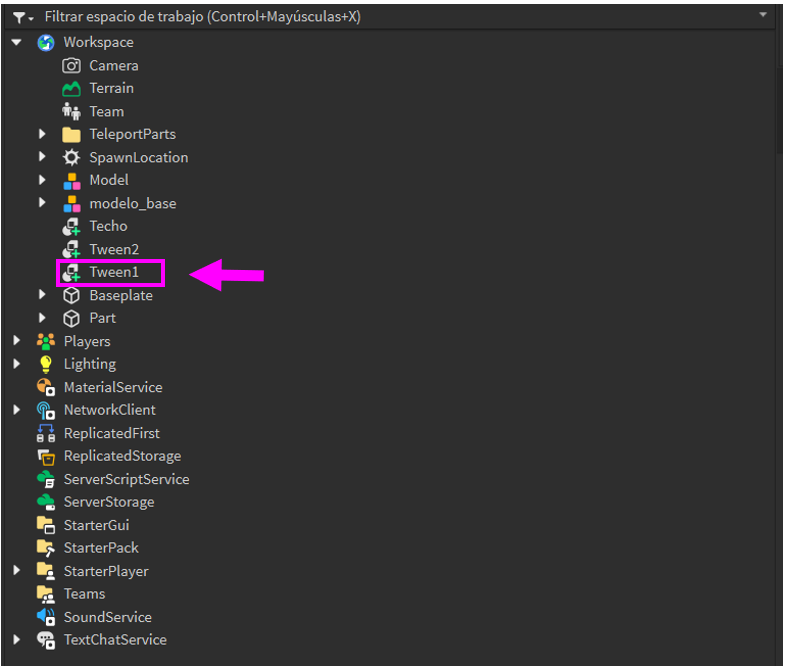Expand the Model node
The width and height of the screenshot is (786, 668).
click(x=42, y=180)
